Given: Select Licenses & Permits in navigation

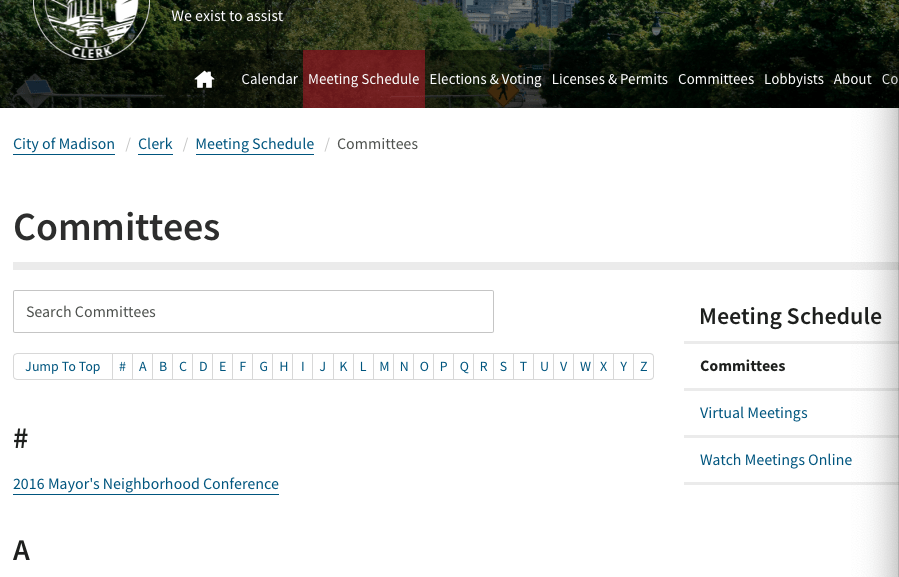Looking at the screenshot, I should point(609,79).
